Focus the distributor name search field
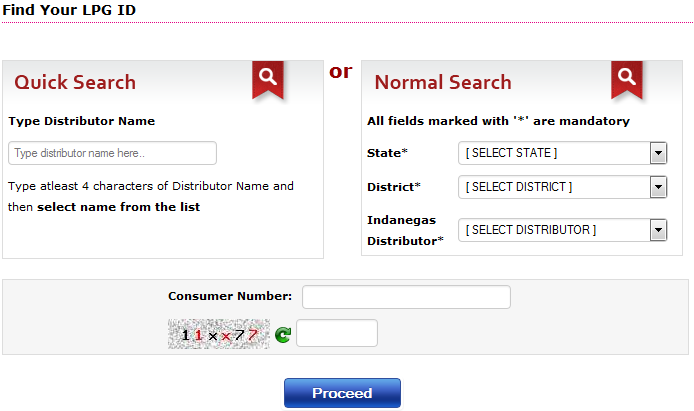 112,153
